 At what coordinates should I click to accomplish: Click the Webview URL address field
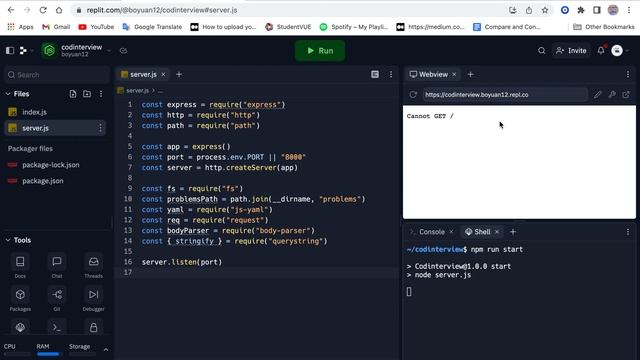pyautogui.click(x=505, y=95)
